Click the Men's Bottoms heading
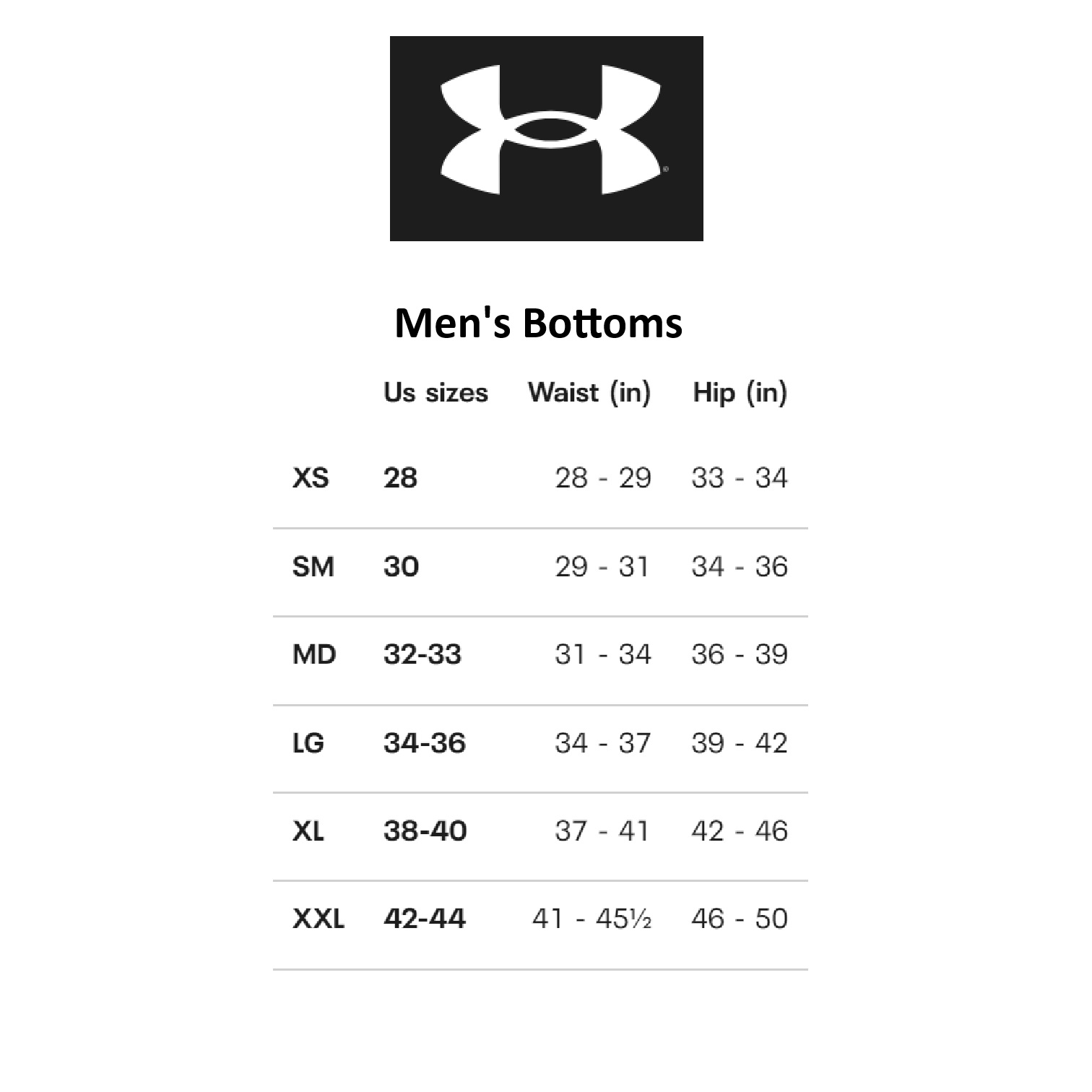This screenshot has width=1092, height=1092. tap(538, 323)
